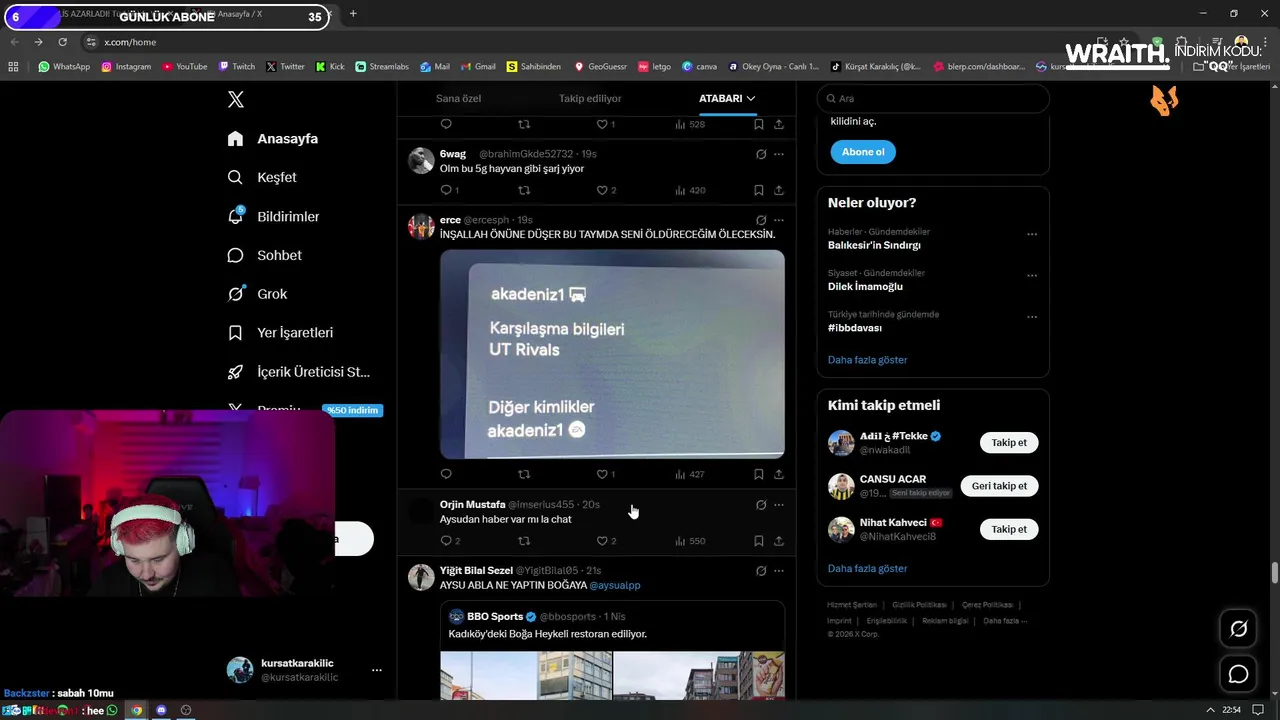
Task: Bookmark Orjin Mustafa's tweet
Action: click(759, 541)
